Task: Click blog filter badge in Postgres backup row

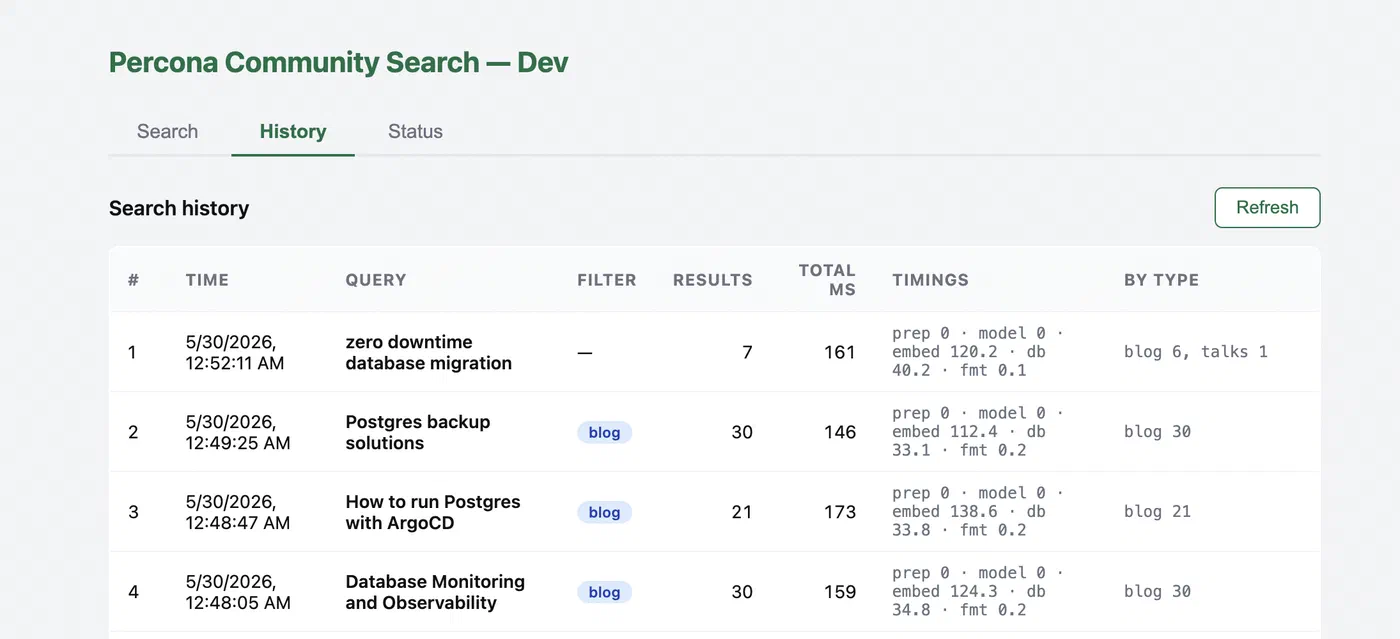Action: (x=604, y=432)
